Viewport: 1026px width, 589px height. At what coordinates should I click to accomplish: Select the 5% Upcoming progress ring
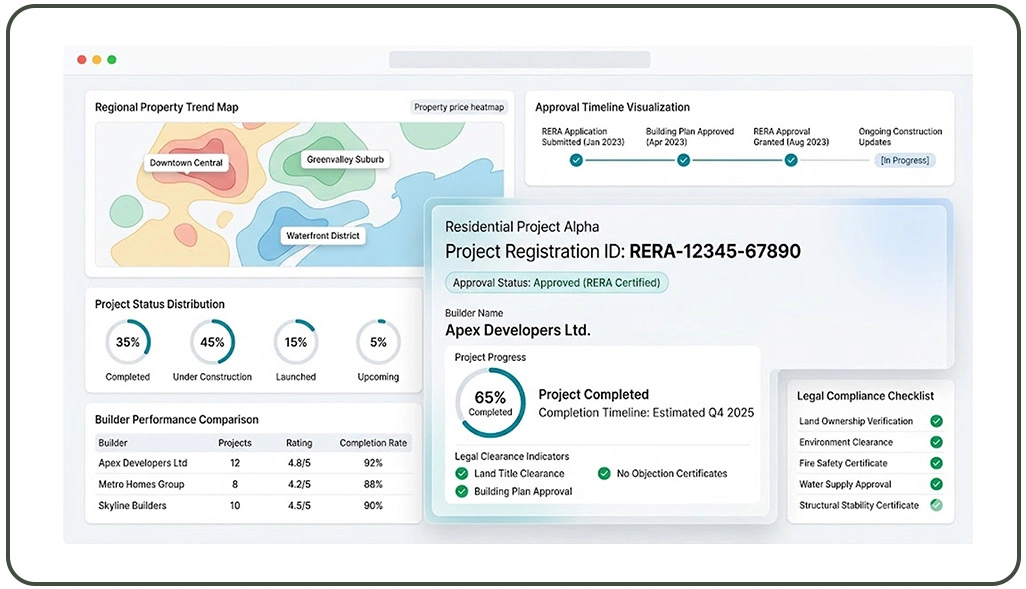pos(378,342)
